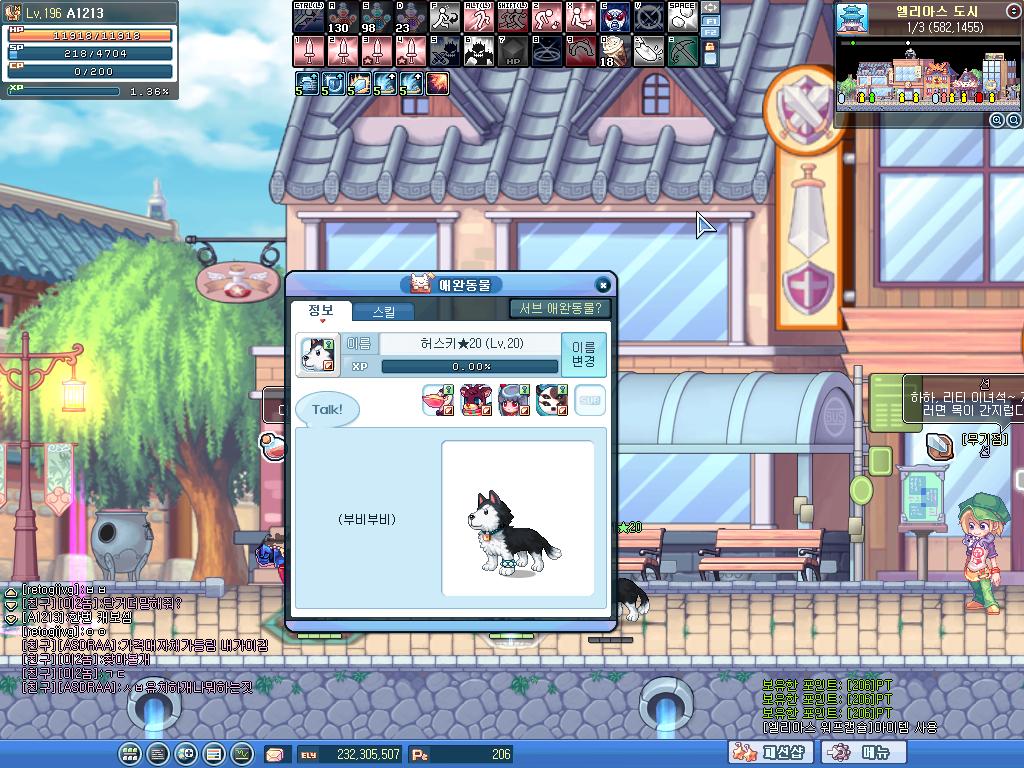Select the gray-haired girl pet slot icon
This screenshot has height=768, width=1024.
513,400
